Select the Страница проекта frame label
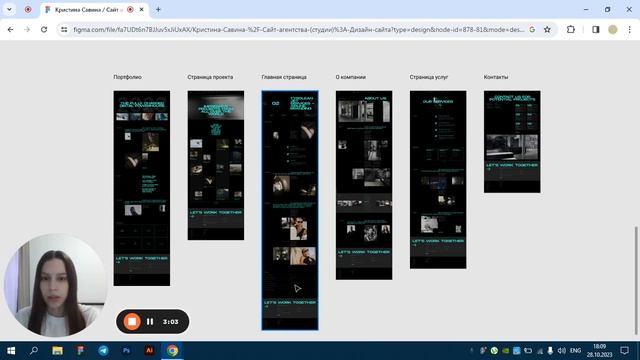The height and width of the screenshot is (360, 640). pos(210,77)
